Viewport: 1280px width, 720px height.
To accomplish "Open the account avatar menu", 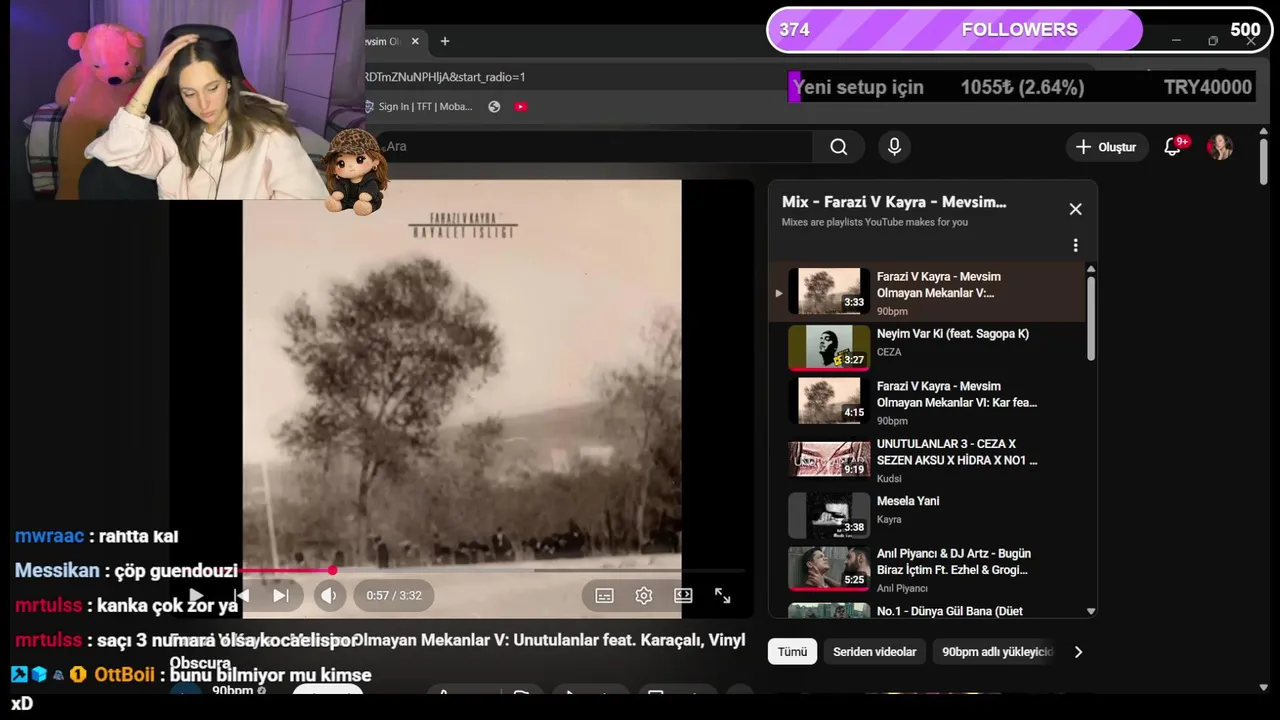I will pyautogui.click(x=1219, y=147).
